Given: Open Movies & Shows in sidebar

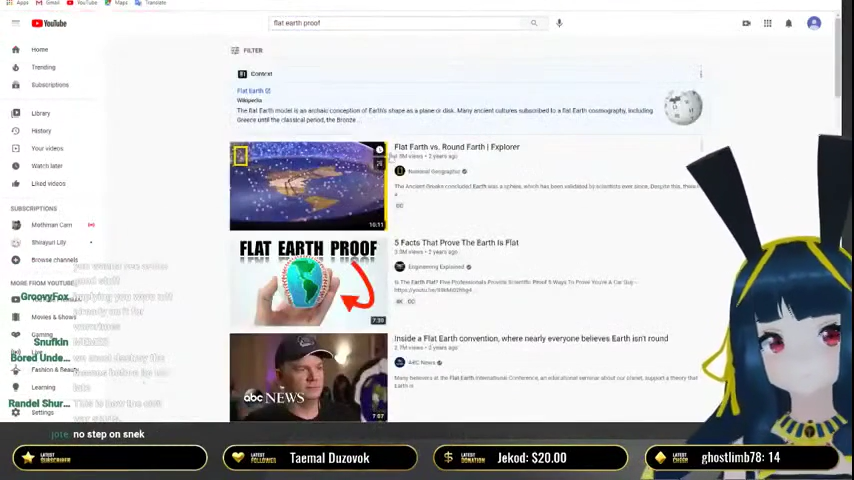Looking at the screenshot, I should point(53,317).
